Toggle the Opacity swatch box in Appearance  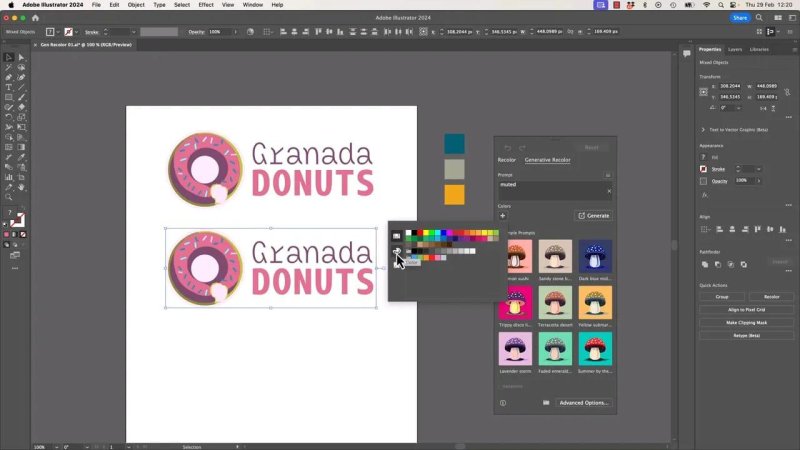coord(704,181)
